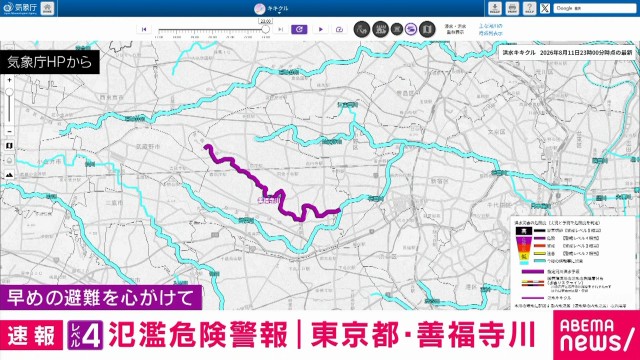Screen dimensions: 640x360
Task: Zoom out the map with minus button
Action: pyautogui.click(x=9, y=131)
